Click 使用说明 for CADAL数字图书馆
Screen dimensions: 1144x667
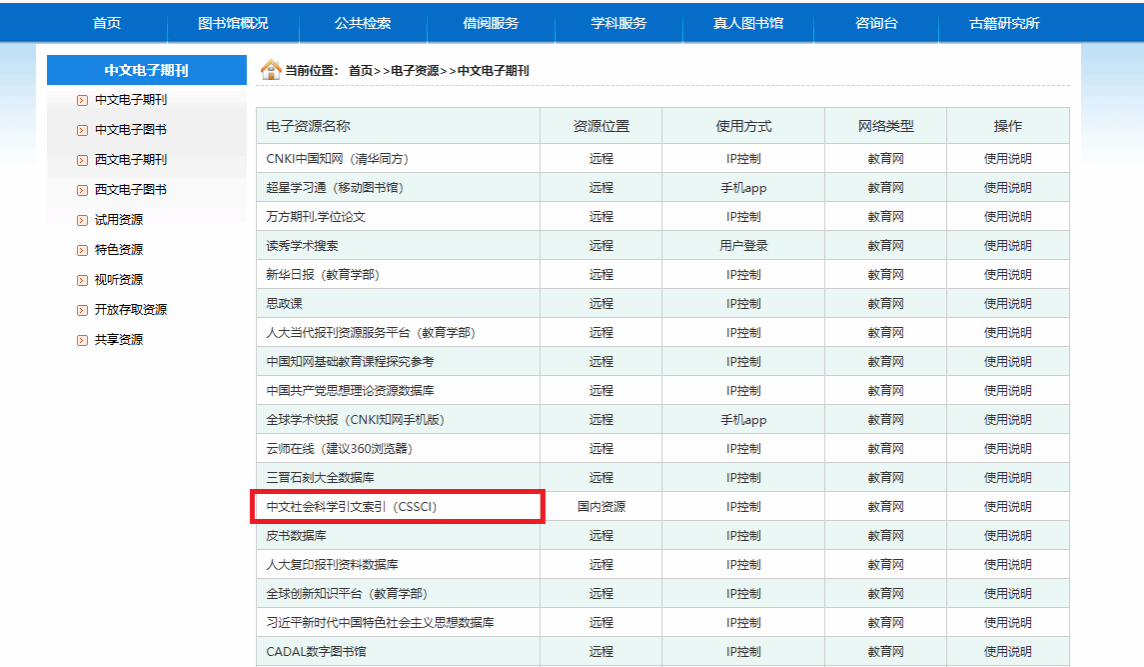point(1007,651)
